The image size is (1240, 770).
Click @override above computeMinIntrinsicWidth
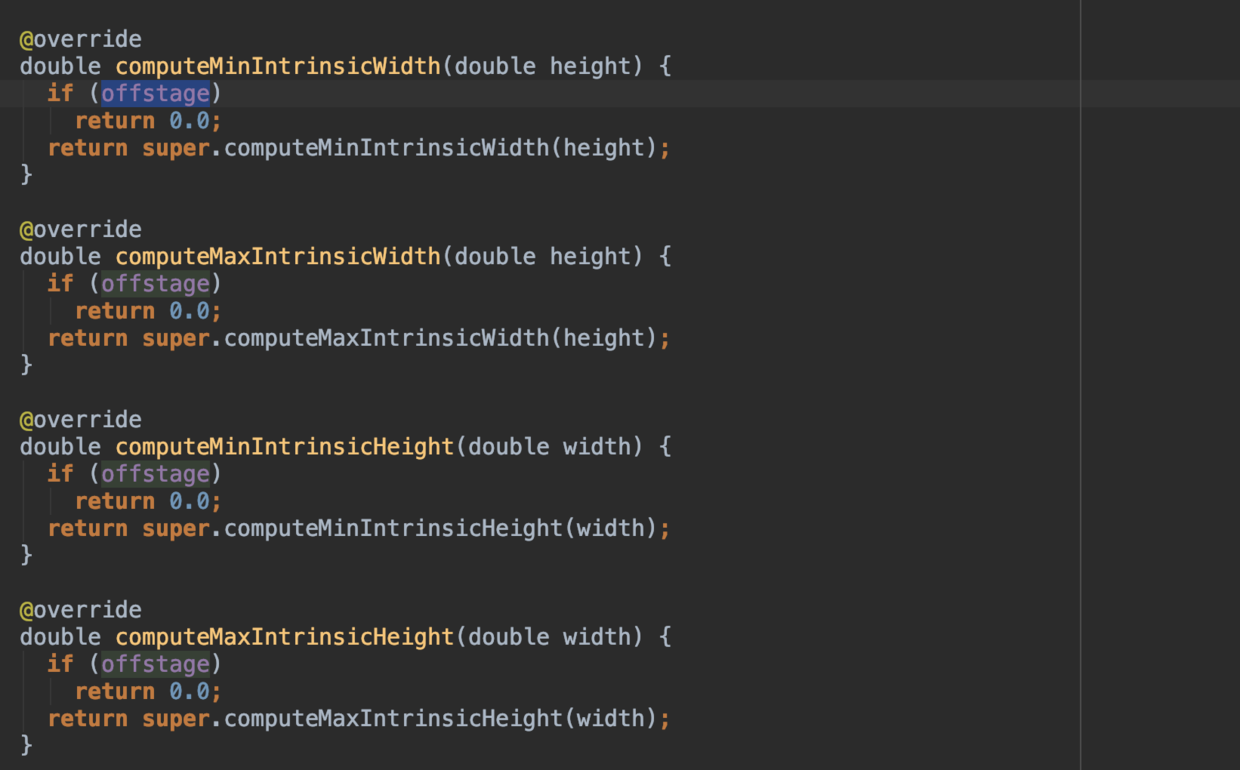coord(80,39)
